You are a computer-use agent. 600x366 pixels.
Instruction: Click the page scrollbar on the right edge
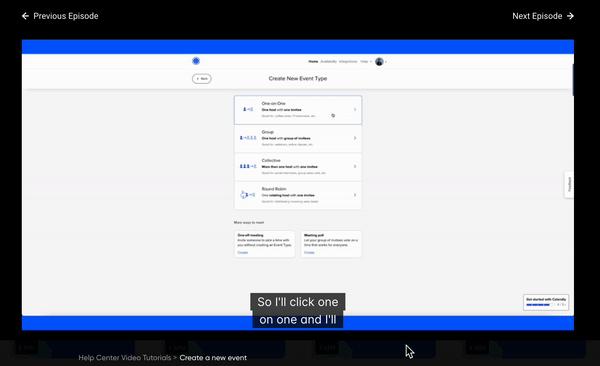[x=572, y=80]
